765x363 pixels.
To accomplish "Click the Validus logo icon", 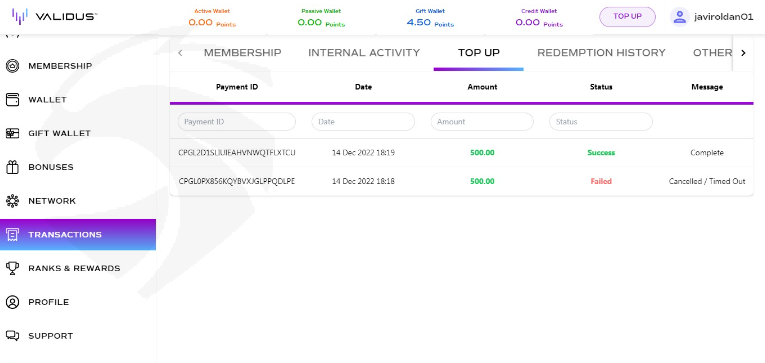I will pos(20,17).
